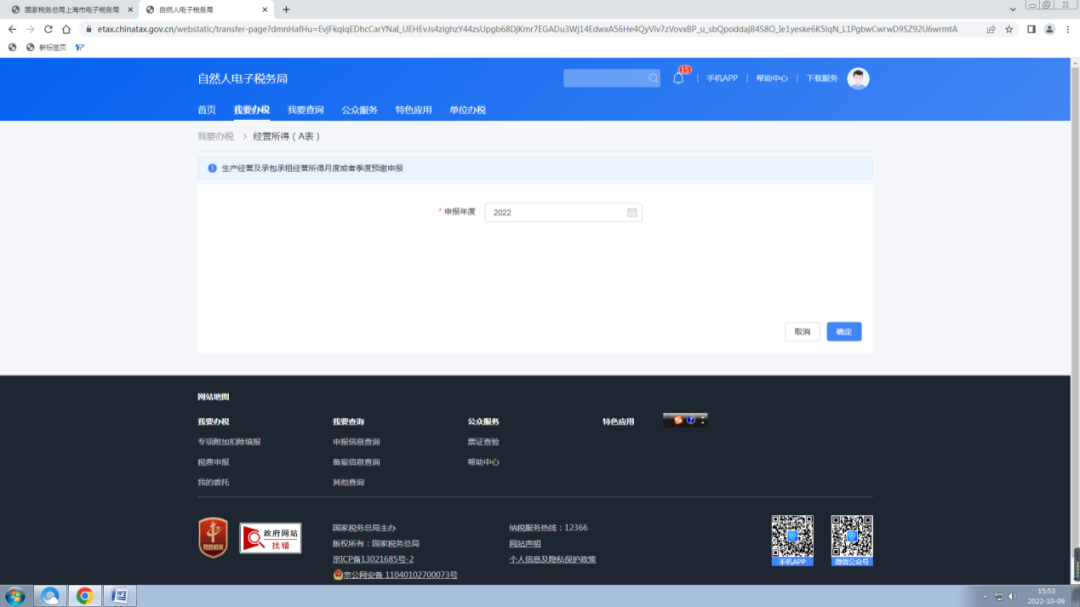Select the 单位办税 navigation tab
Viewport: 1080px width, 607px height.
point(468,110)
